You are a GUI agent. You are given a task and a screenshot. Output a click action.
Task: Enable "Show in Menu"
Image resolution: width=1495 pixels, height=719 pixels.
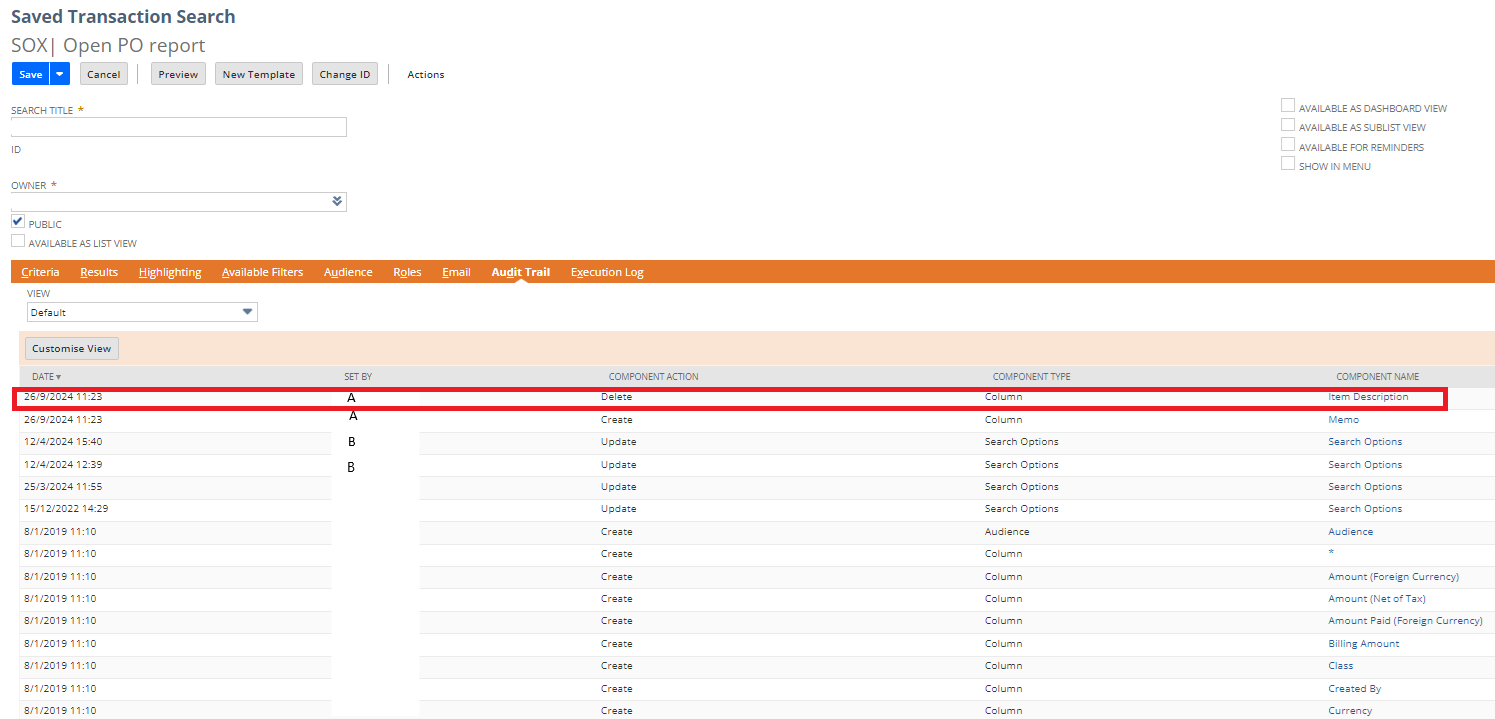pos(1288,162)
